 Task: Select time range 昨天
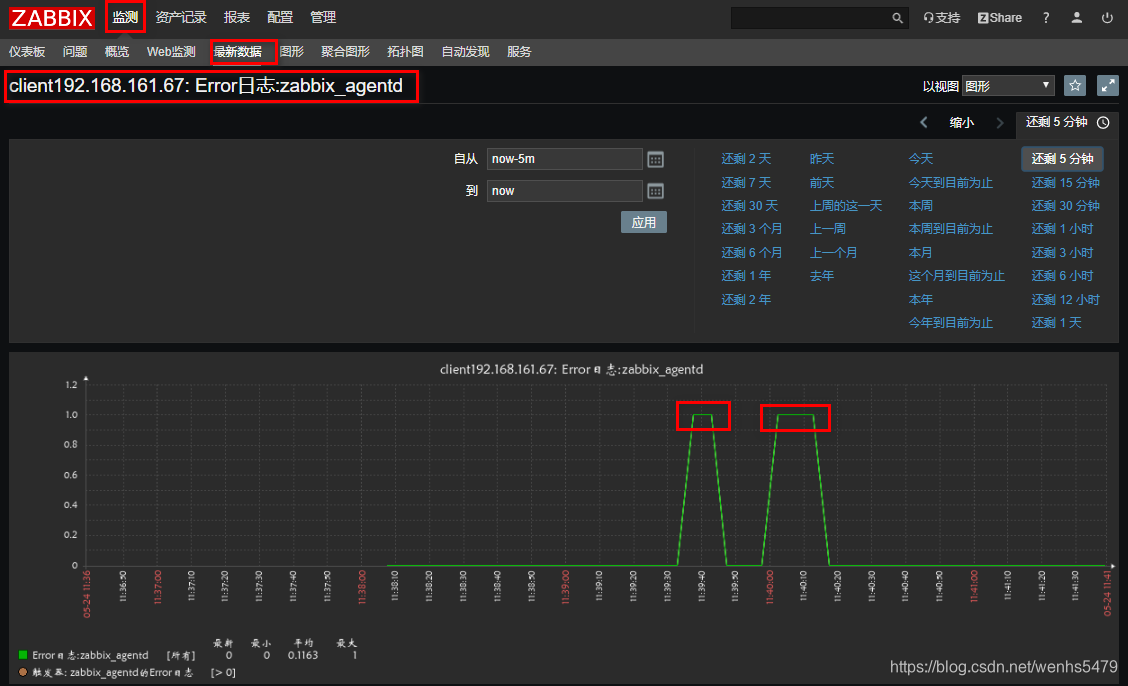822,159
